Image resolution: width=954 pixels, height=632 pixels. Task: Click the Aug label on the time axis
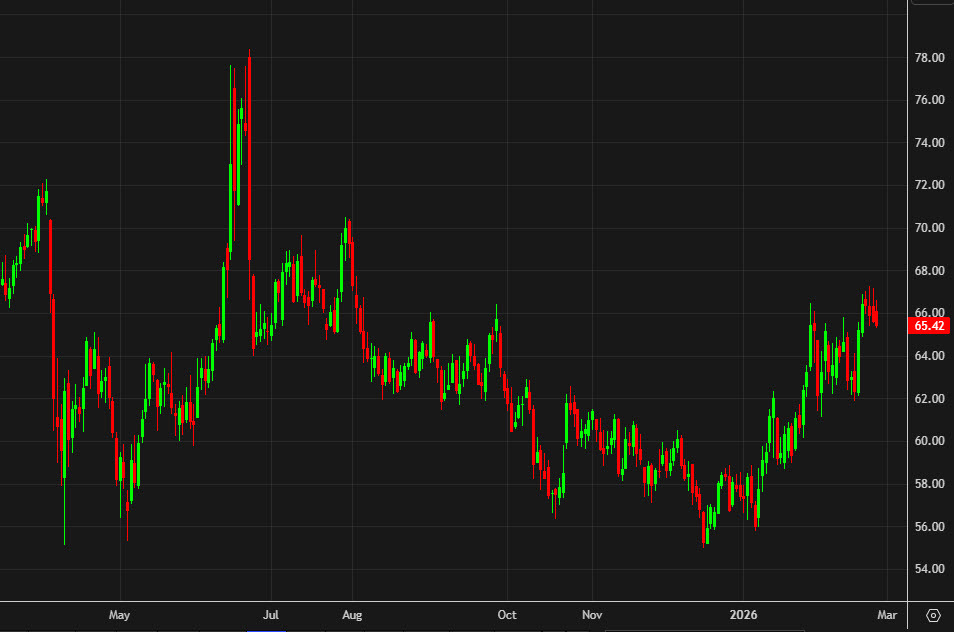point(352,615)
